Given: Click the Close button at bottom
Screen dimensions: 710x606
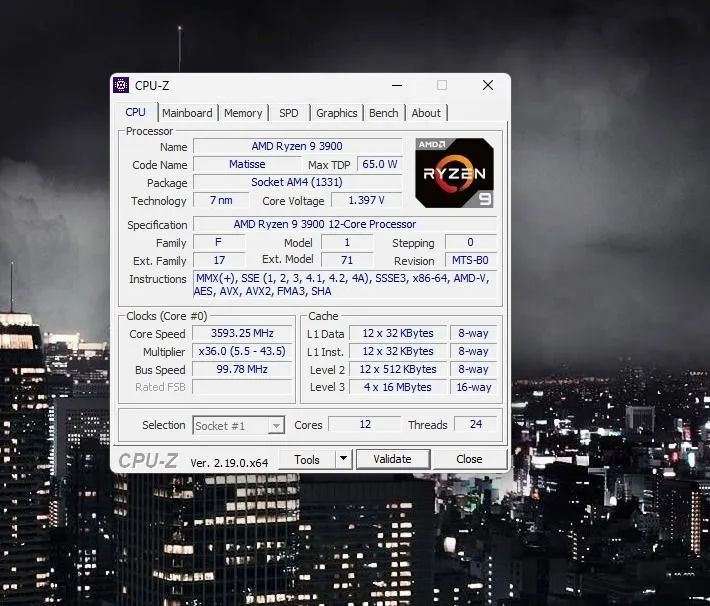Looking at the screenshot, I should [469, 459].
